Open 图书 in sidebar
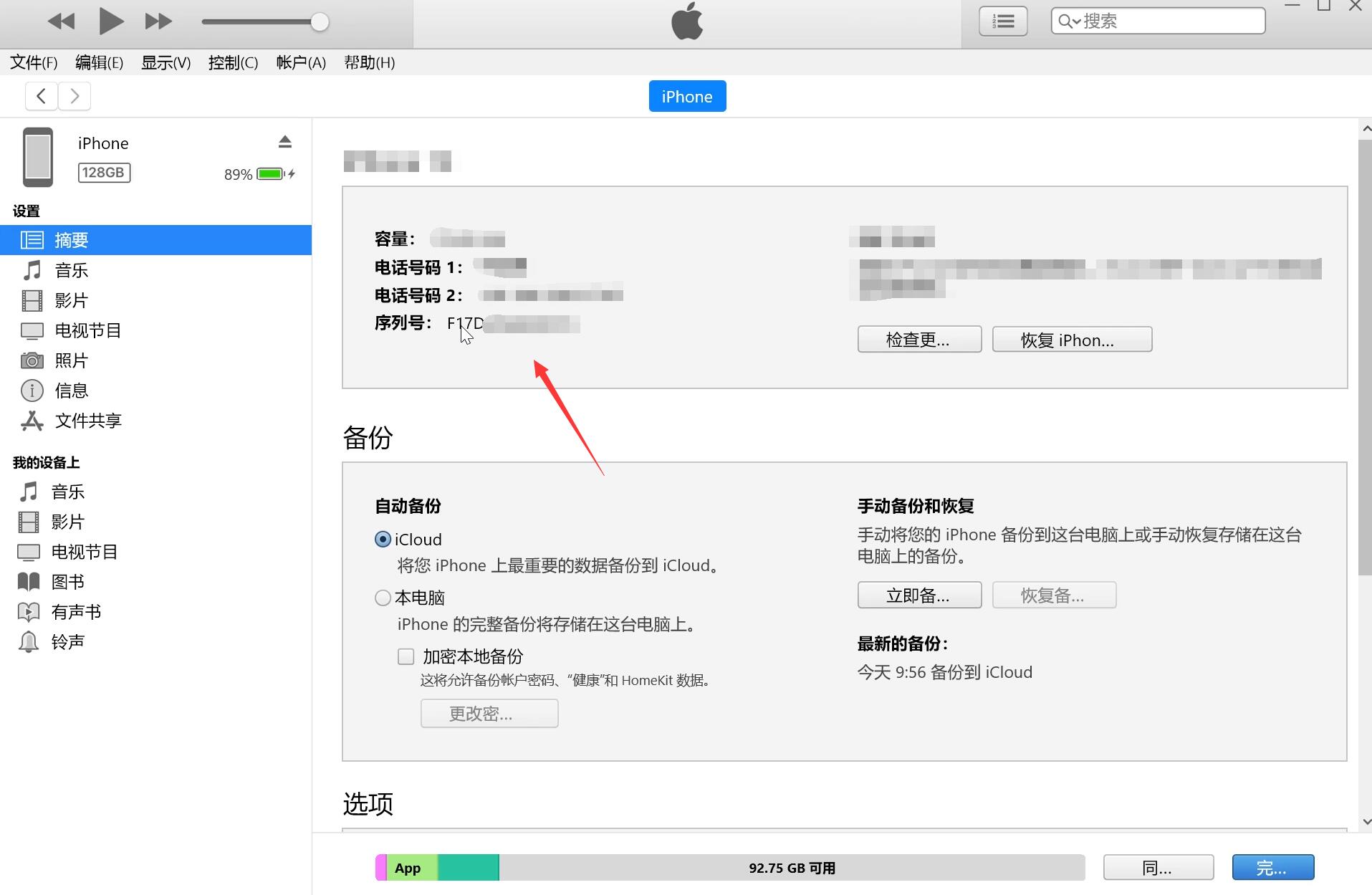 point(155,582)
